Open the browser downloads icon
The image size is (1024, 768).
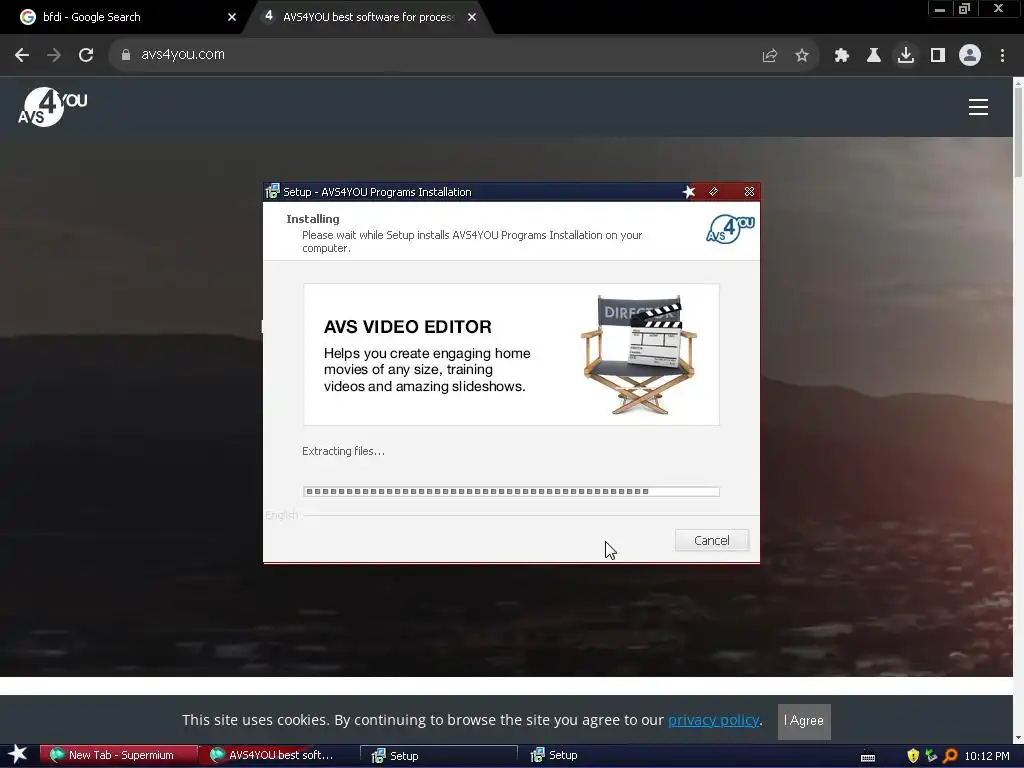click(x=906, y=55)
